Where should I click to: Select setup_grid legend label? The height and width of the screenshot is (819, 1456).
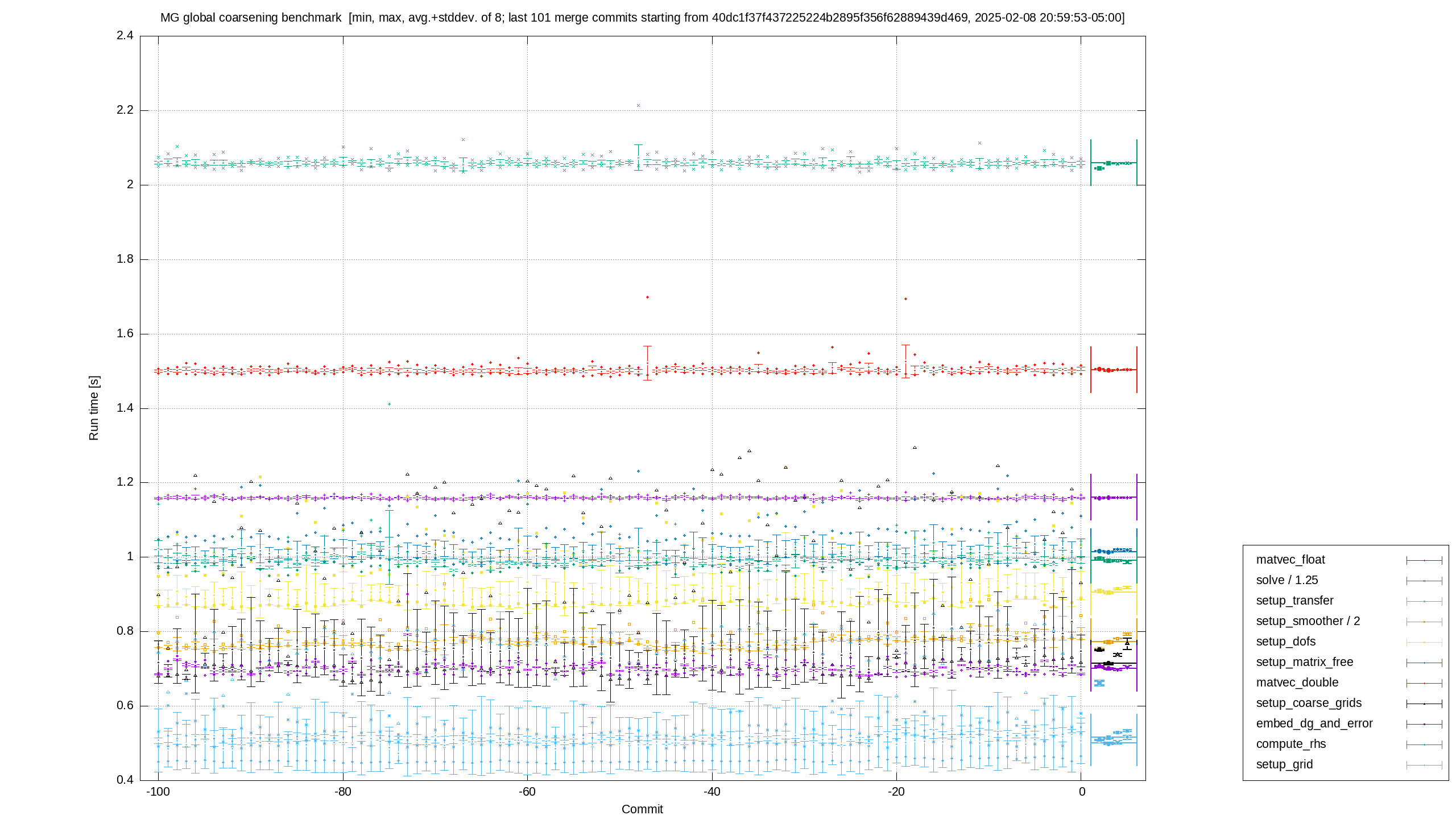pyautogui.click(x=1284, y=764)
